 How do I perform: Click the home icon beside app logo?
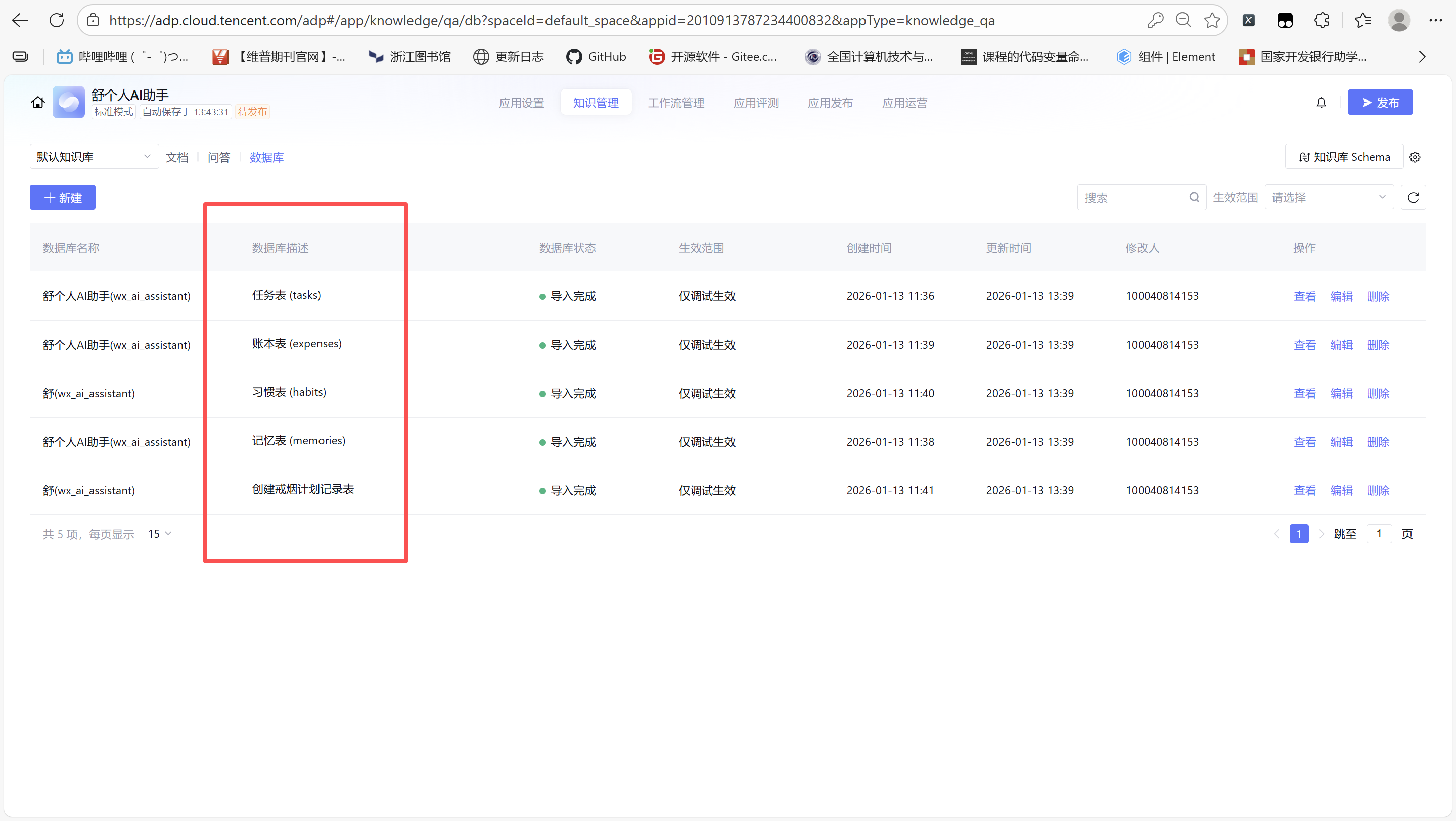point(37,102)
